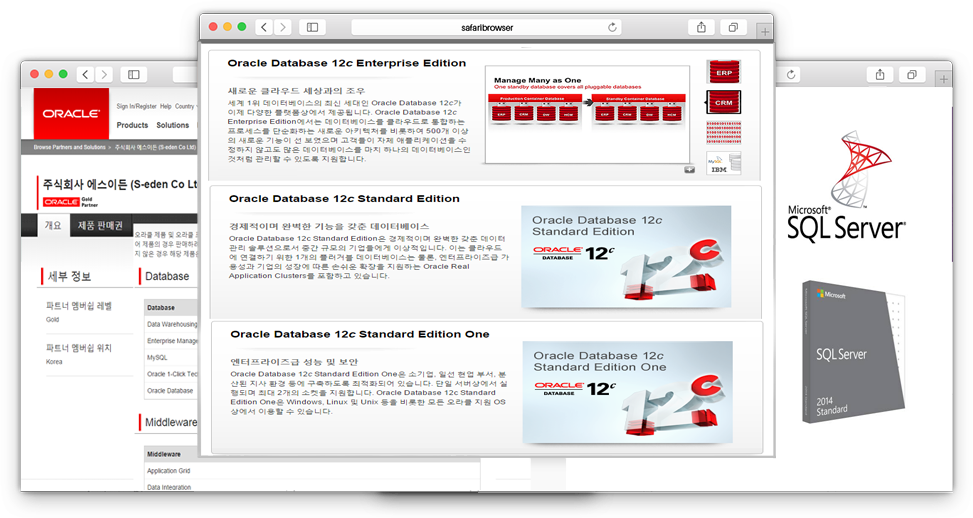Click the Microsoft SQL Server logo
The height and width of the screenshot is (518, 973).
(846, 186)
